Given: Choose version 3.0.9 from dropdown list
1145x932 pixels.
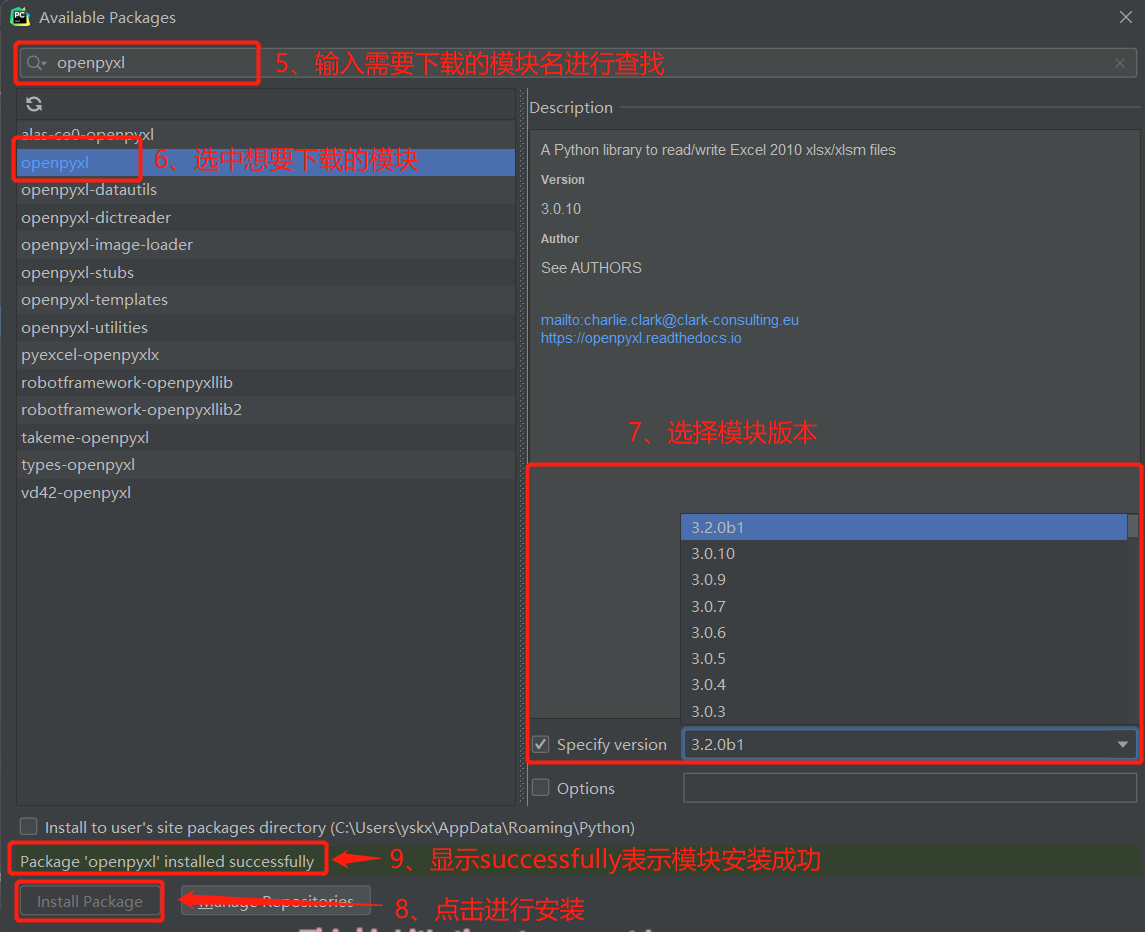Looking at the screenshot, I should click(903, 580).
